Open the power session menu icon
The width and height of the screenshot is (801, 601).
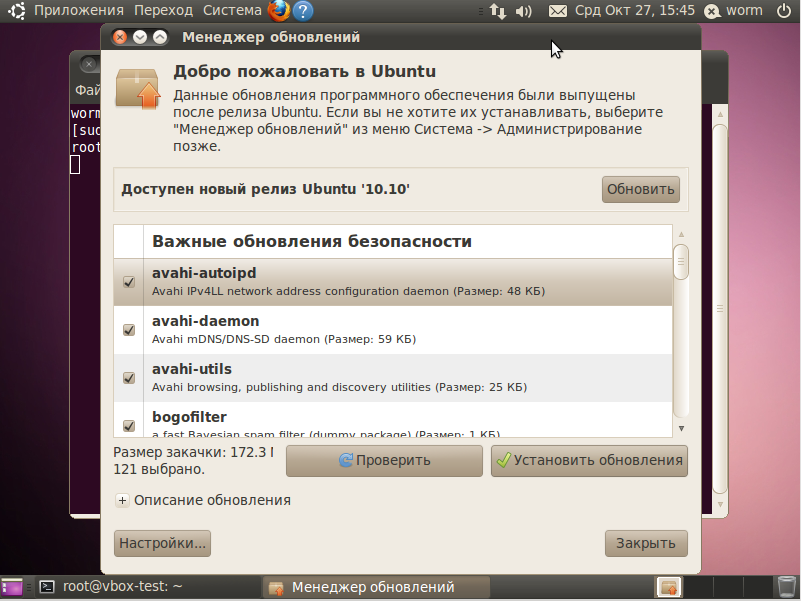(x=784, y=11)
